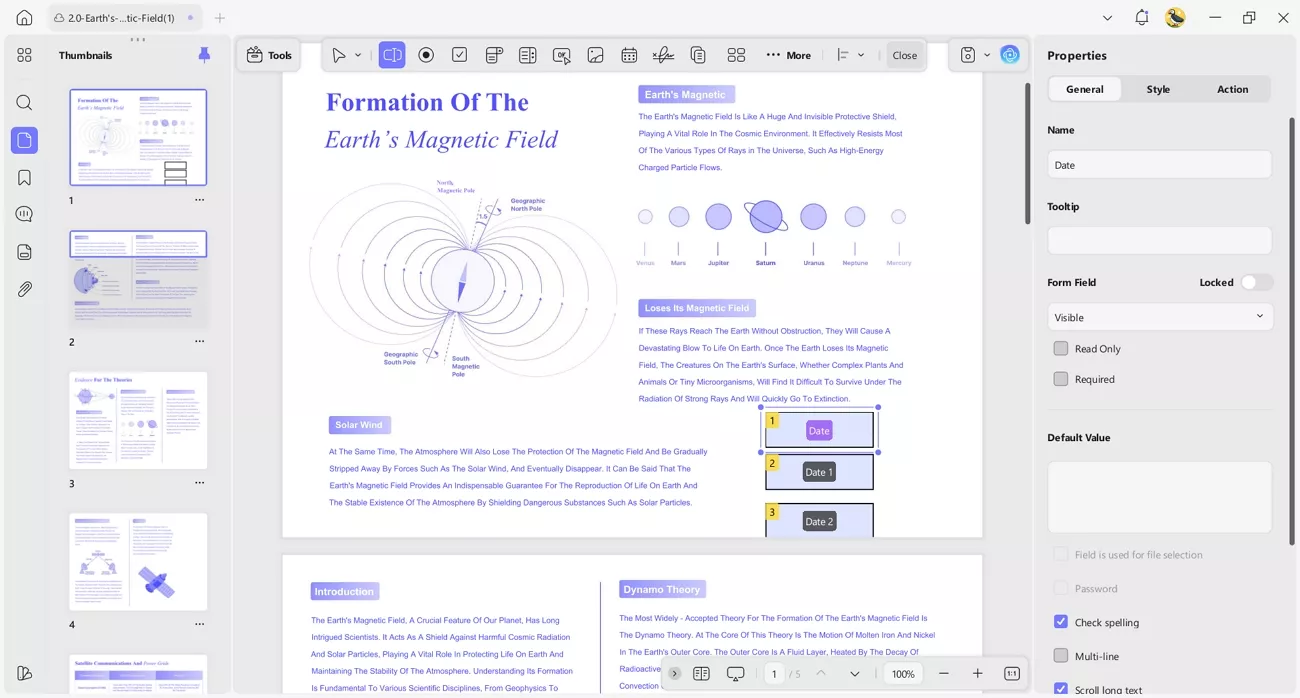Open the bookmarks panel

point(24,177)
